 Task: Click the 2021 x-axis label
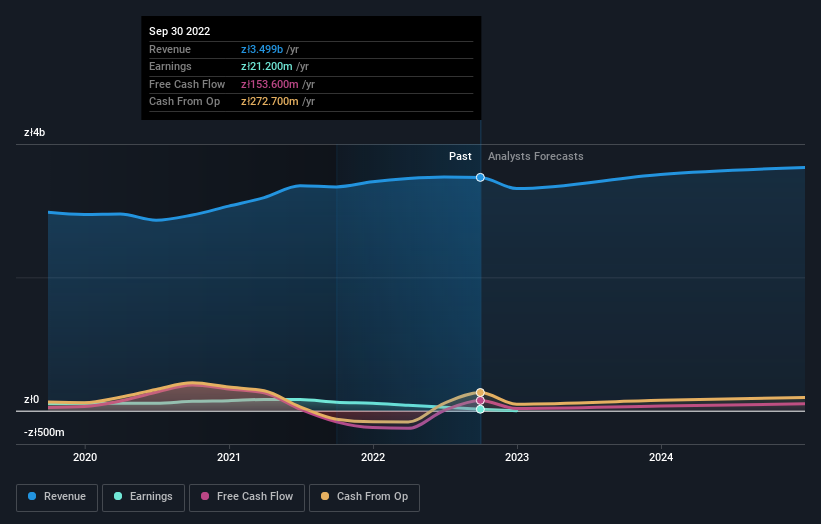229,457
